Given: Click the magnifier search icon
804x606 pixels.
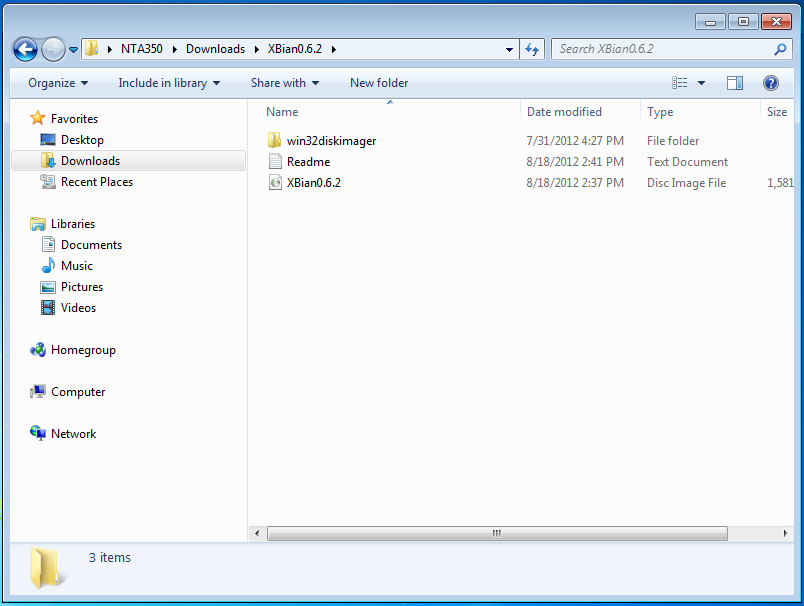Looking at the screenshot, I should [780, 49].
